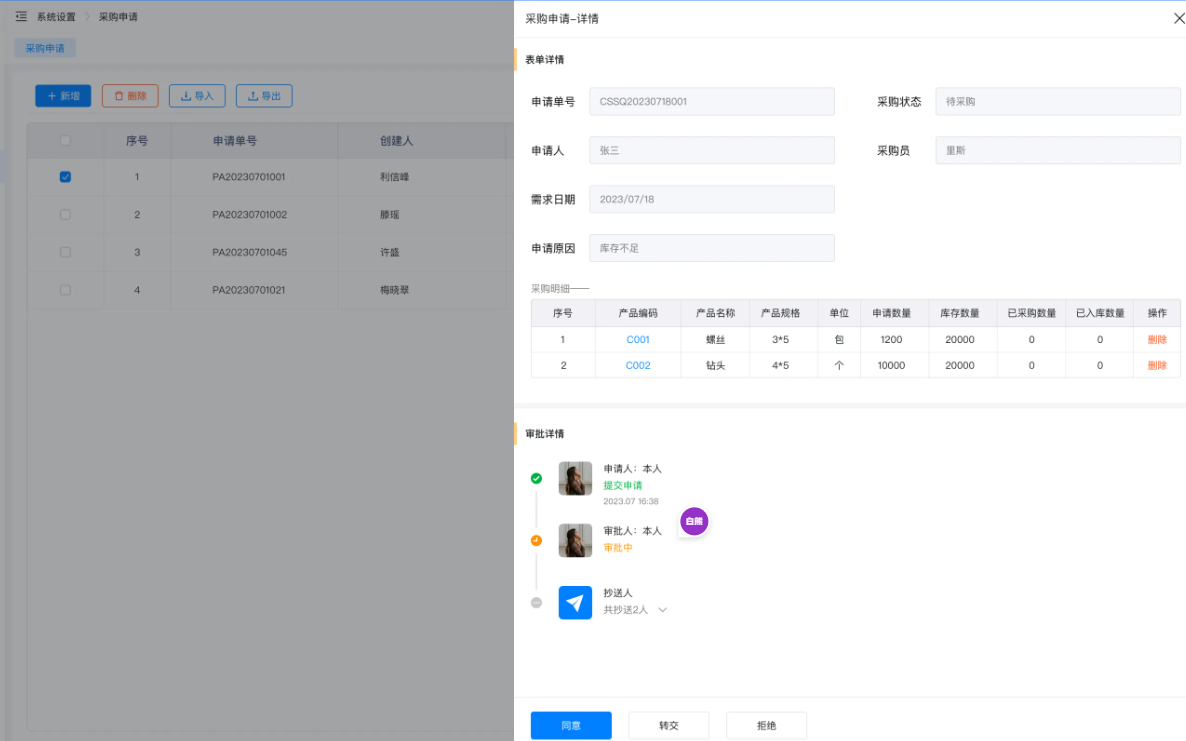Viewport: 1186px width, 741px height.
Task: Click the 申请原因 input field
Action: pos(712,248)
